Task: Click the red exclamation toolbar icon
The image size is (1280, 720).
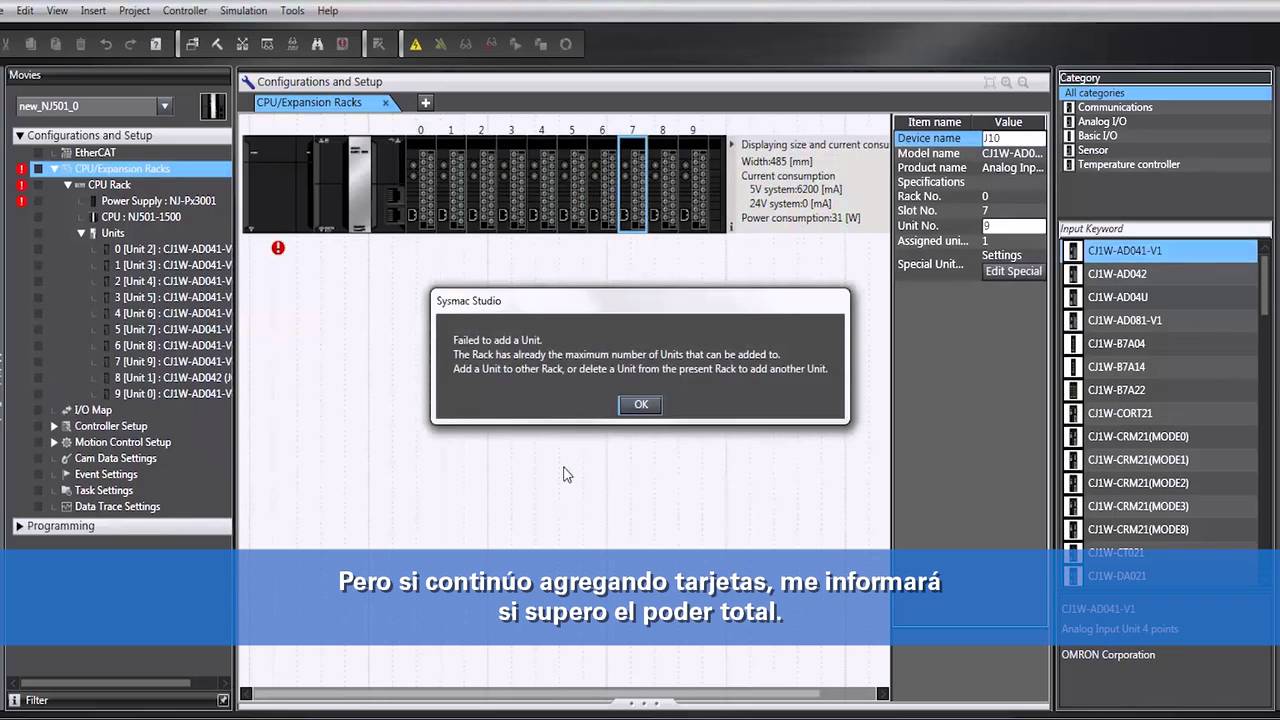Action: coord(342,44)
